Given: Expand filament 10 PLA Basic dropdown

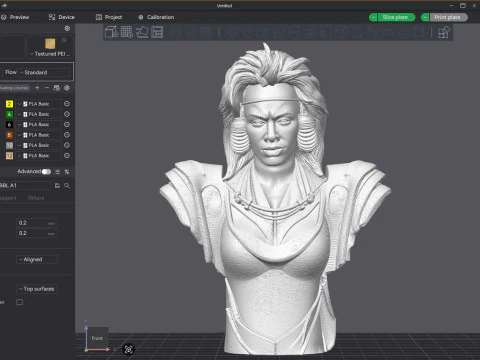Looking at the screenshot, I should [x=39, y=145].
